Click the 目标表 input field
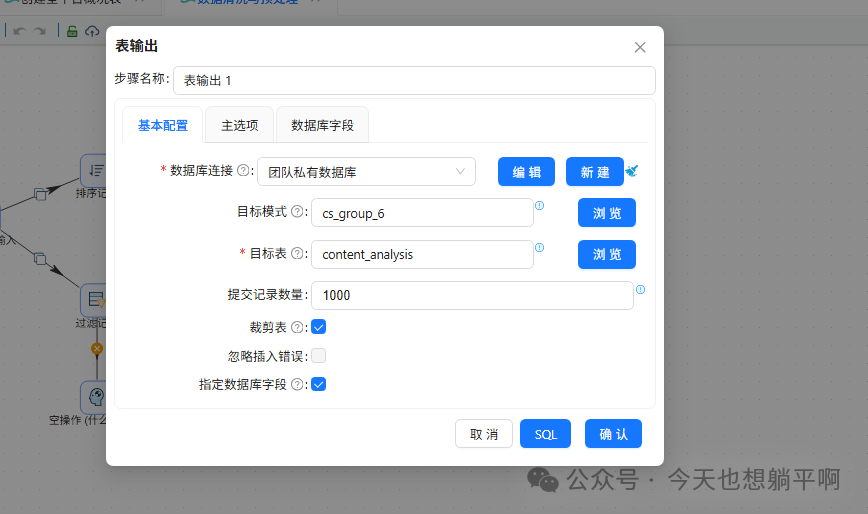 click(422, 255)
